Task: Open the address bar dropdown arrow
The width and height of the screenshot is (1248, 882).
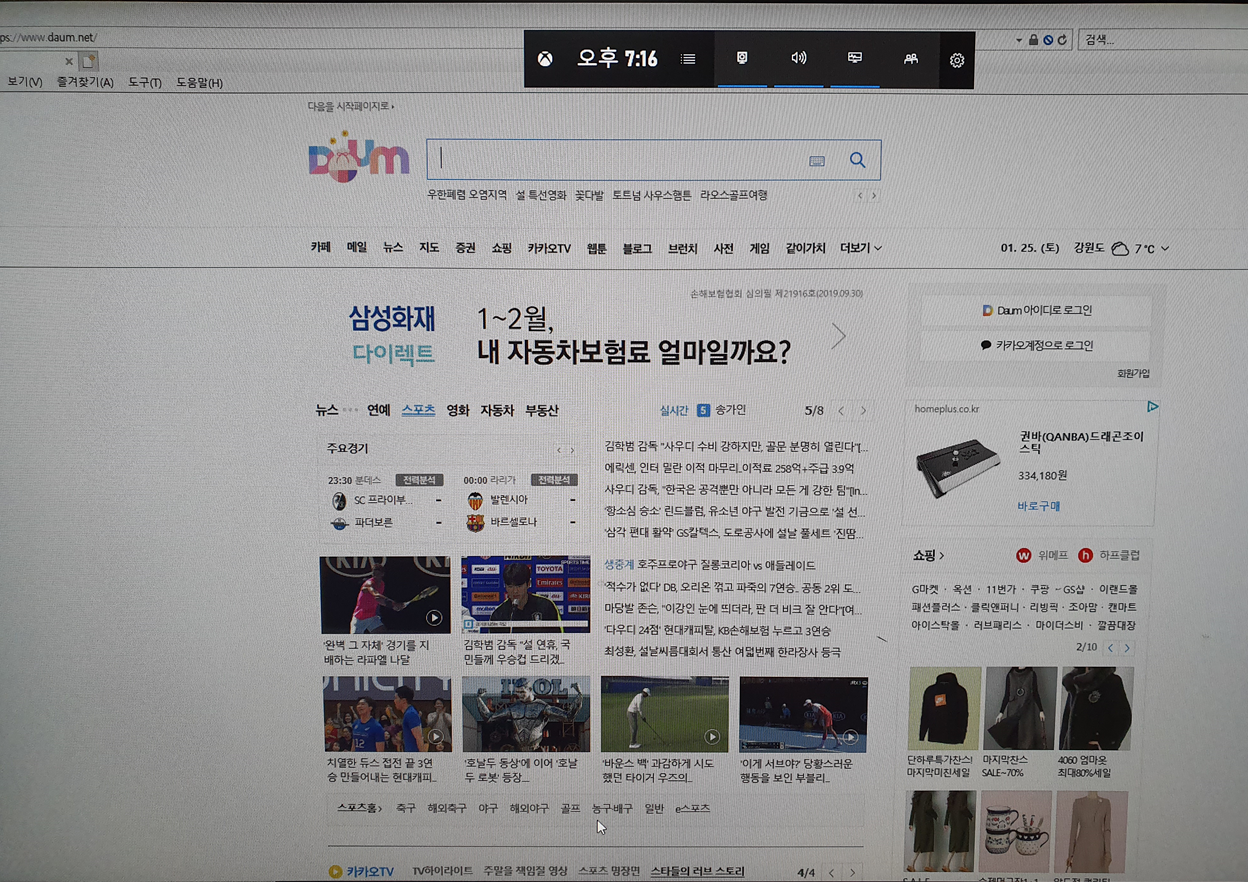Action: pyautogui.click(x=1018, y=40)
